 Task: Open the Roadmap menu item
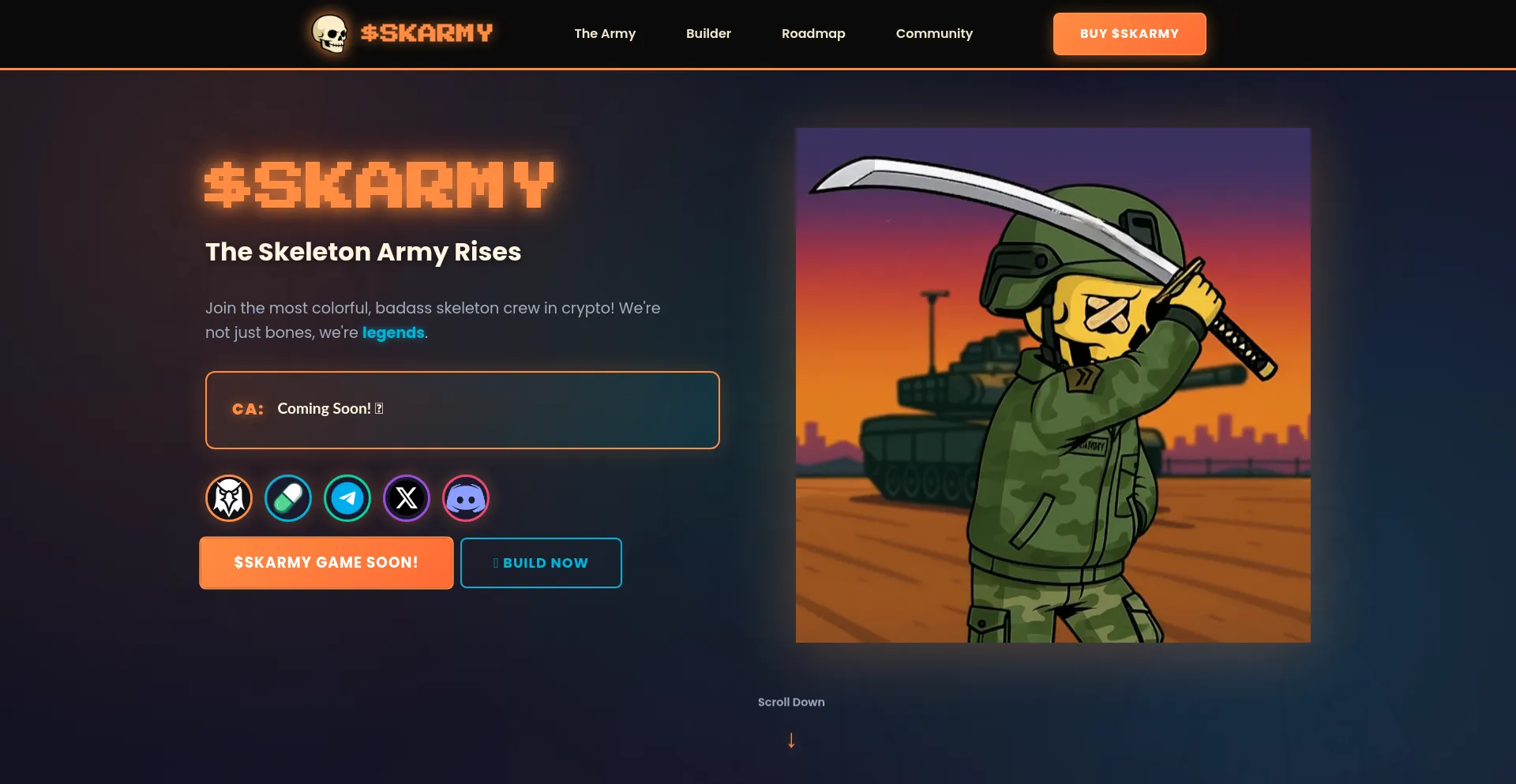pyautogui.click(x=813, y=33)
